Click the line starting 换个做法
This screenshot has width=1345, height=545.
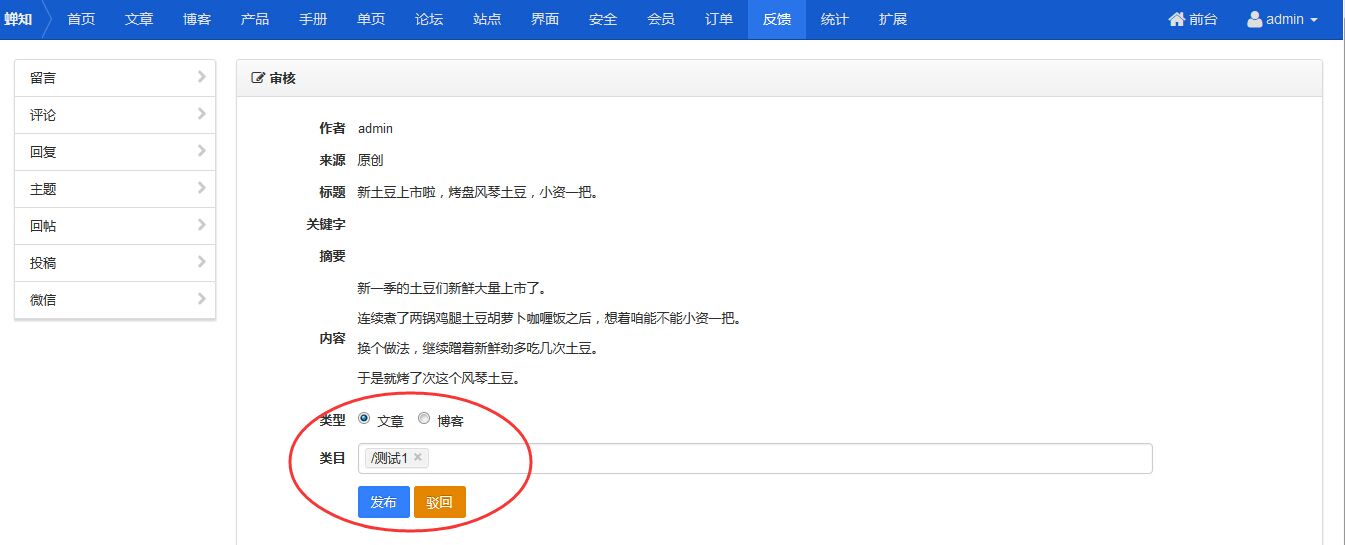478,349
